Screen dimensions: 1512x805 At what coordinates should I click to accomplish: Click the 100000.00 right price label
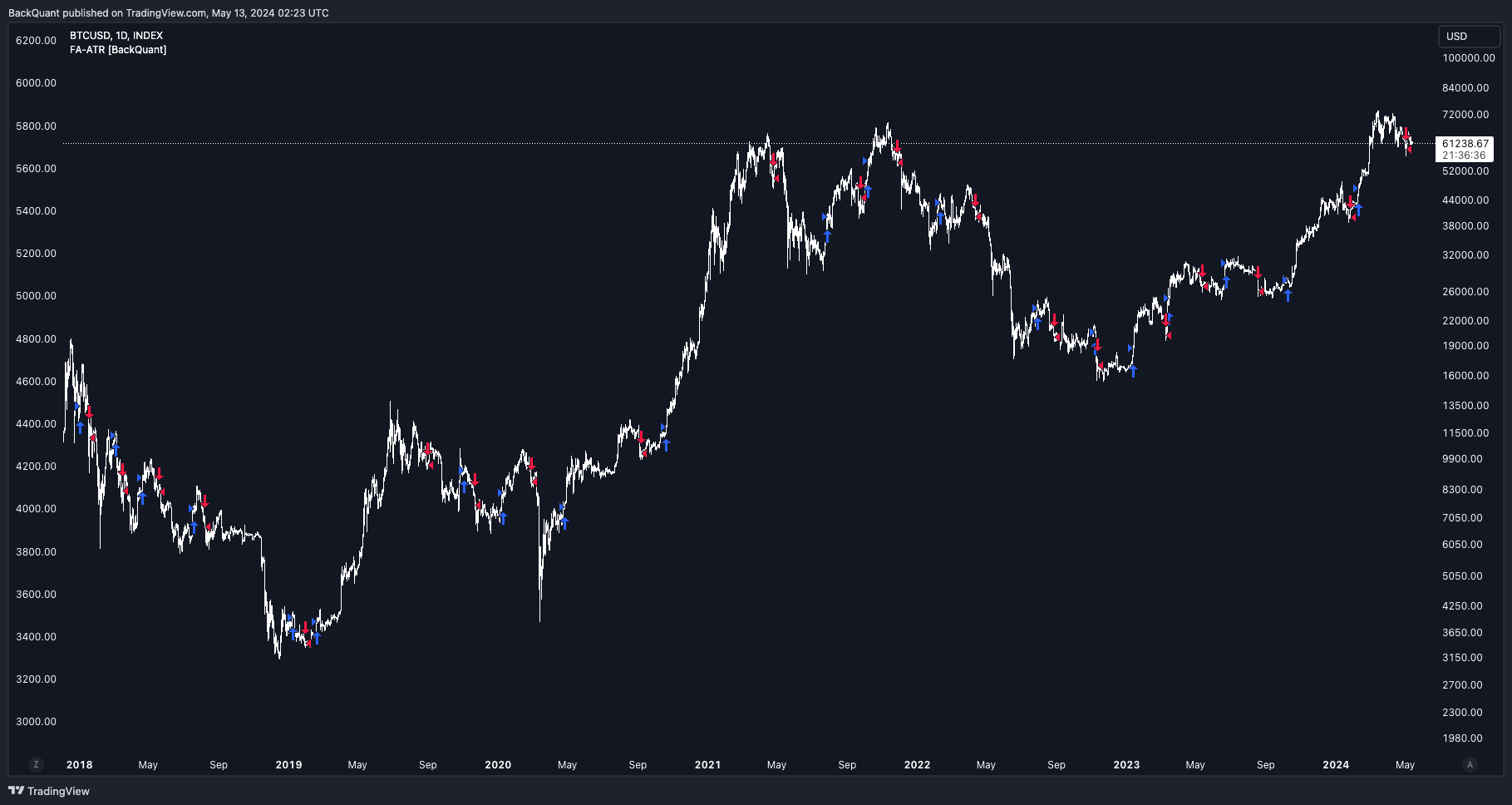(x=1469, y=58)
